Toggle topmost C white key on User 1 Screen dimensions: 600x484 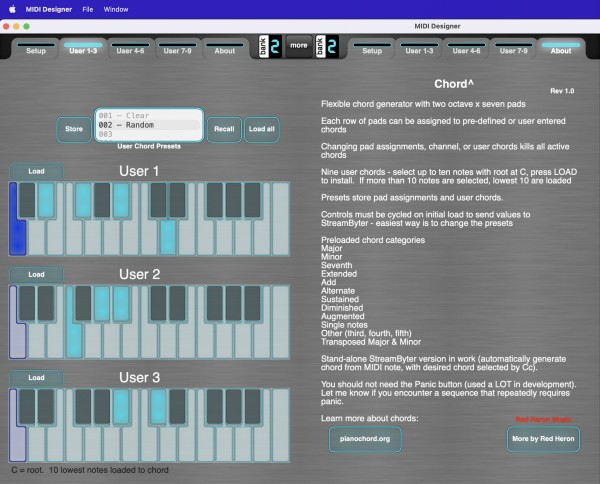(280, 219)
